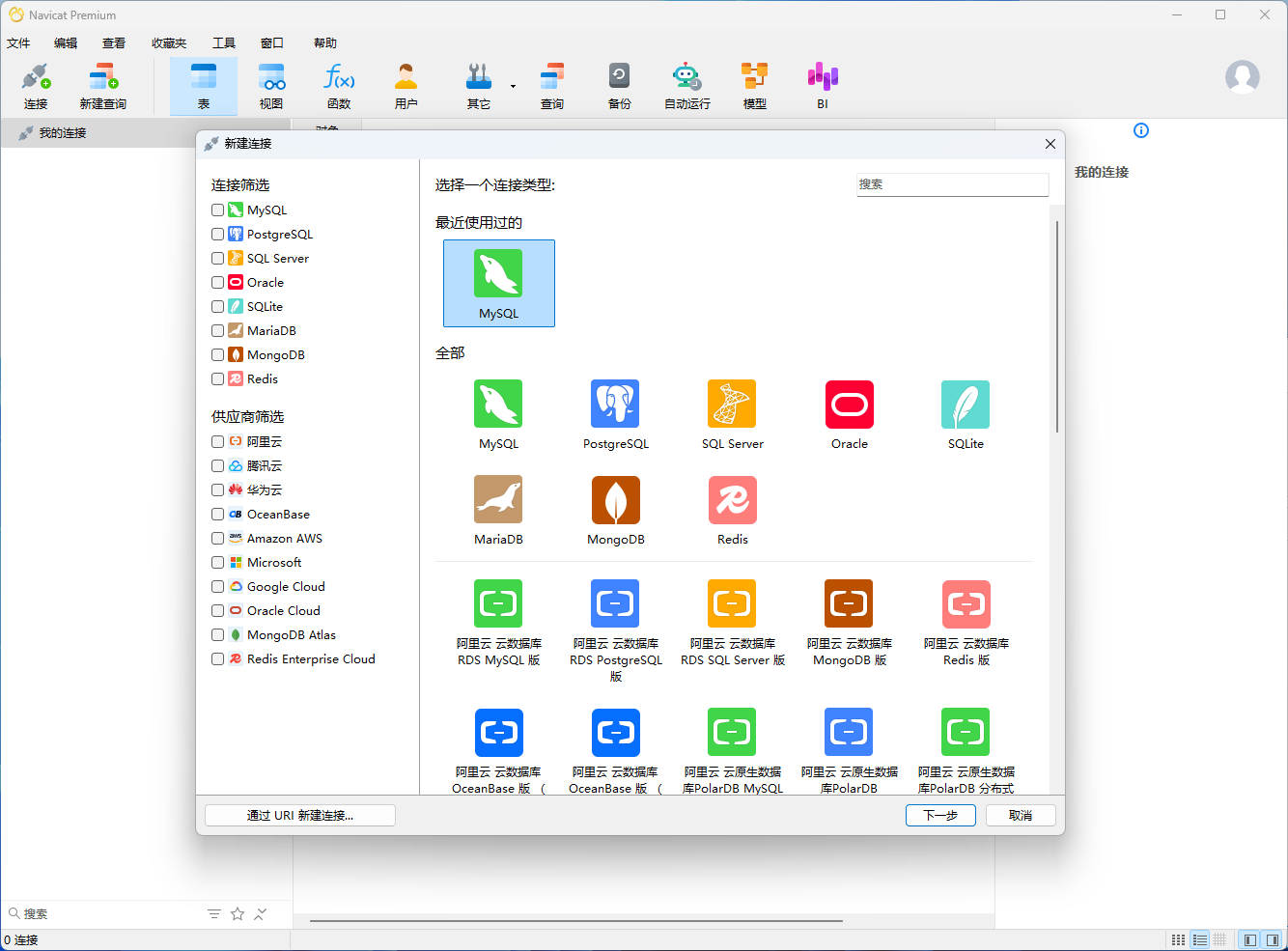1288x951 pixels.
Task: Click the connection type list scrollbar
Action: point(1057,328)
